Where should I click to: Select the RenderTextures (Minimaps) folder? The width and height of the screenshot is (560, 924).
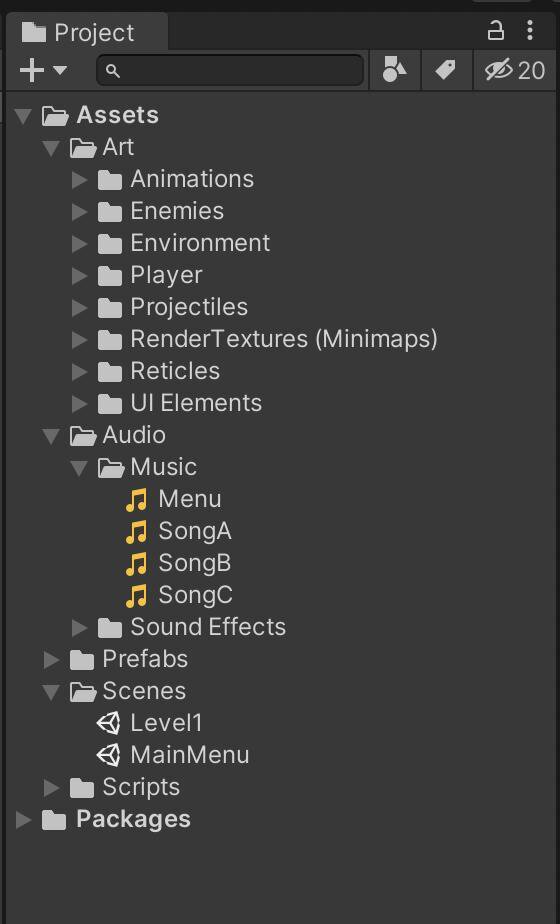[x=267, y=339]
